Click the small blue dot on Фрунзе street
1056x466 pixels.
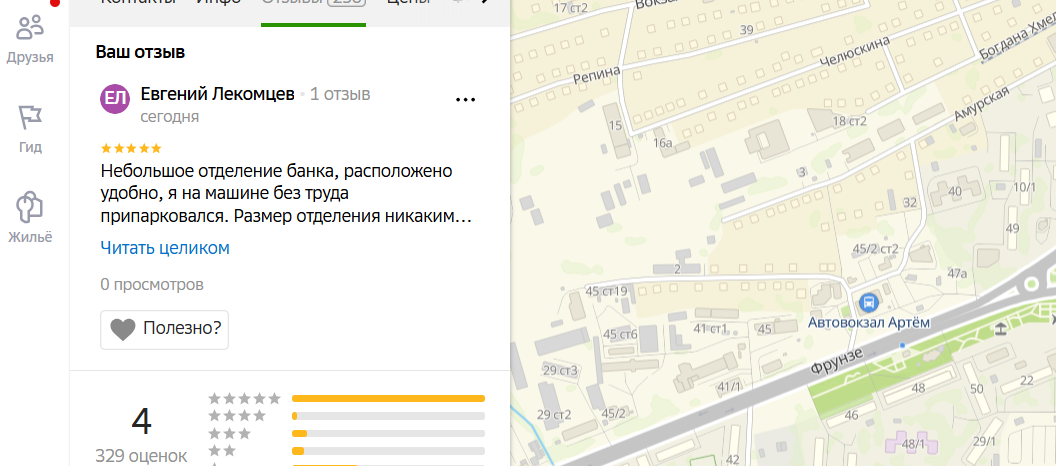pyautogui.click(x=902, y=345)
